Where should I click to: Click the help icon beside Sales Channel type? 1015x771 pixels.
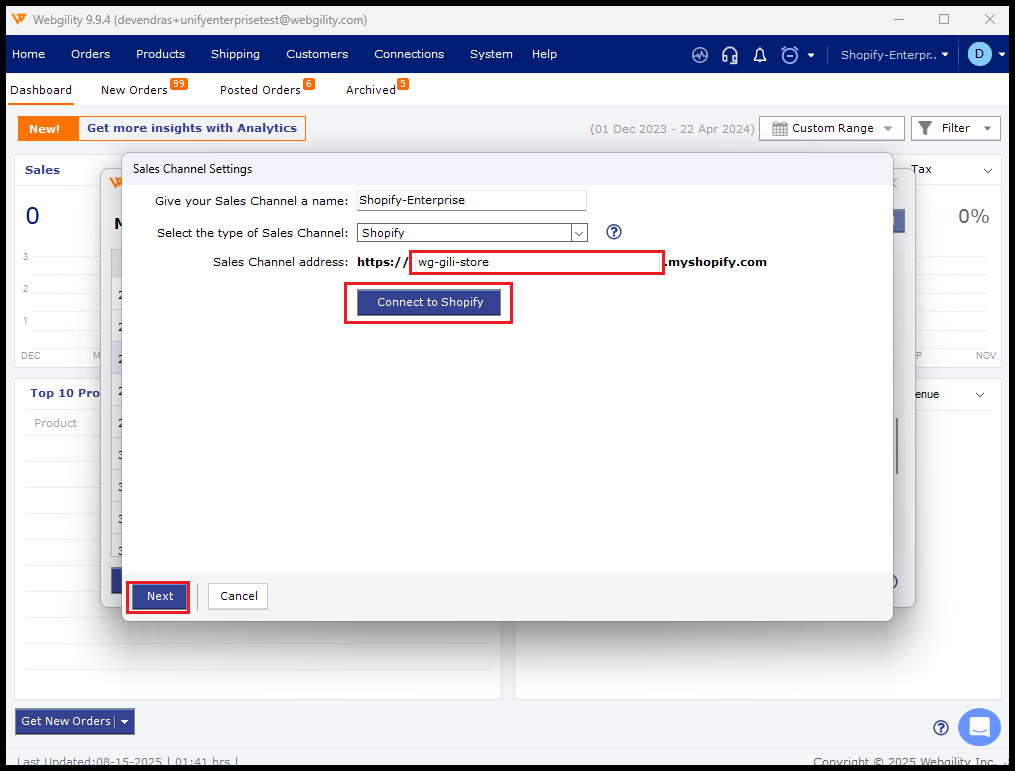614,232
